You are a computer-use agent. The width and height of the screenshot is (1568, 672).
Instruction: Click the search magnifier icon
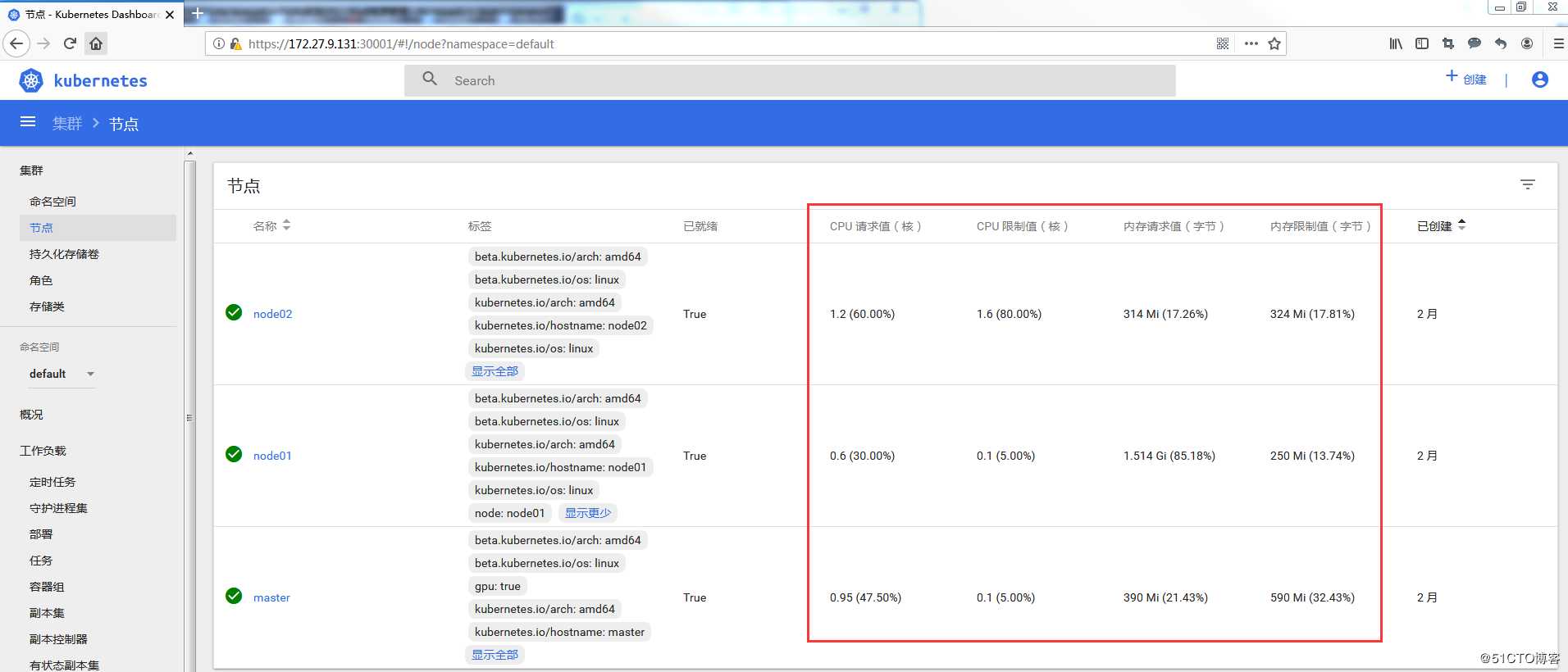coord(430,79)
